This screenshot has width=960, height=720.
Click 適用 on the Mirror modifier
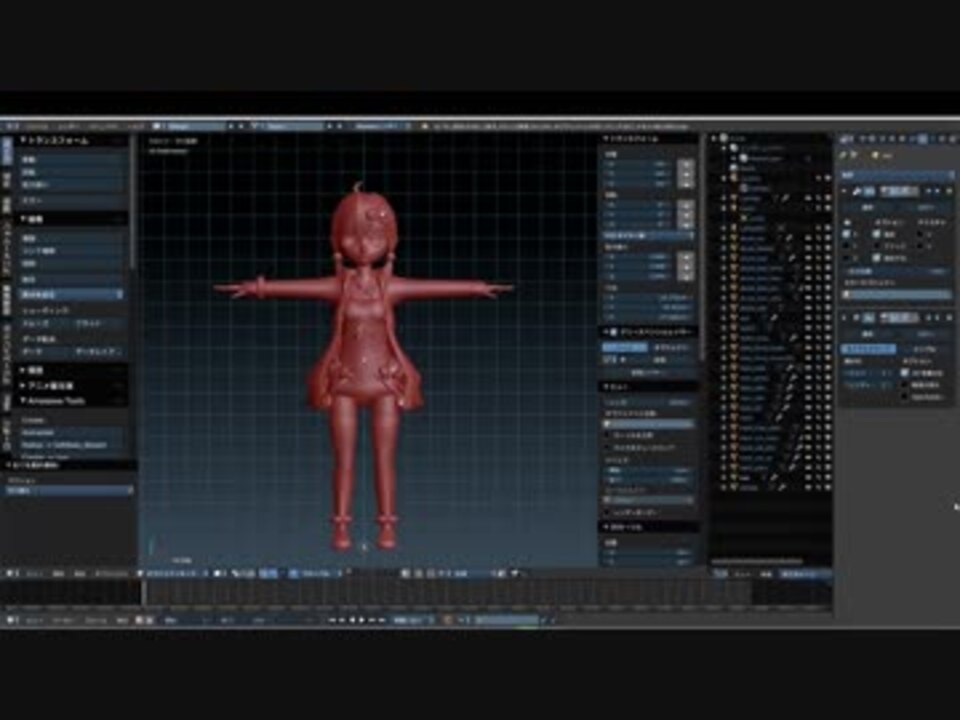(868, 208)
